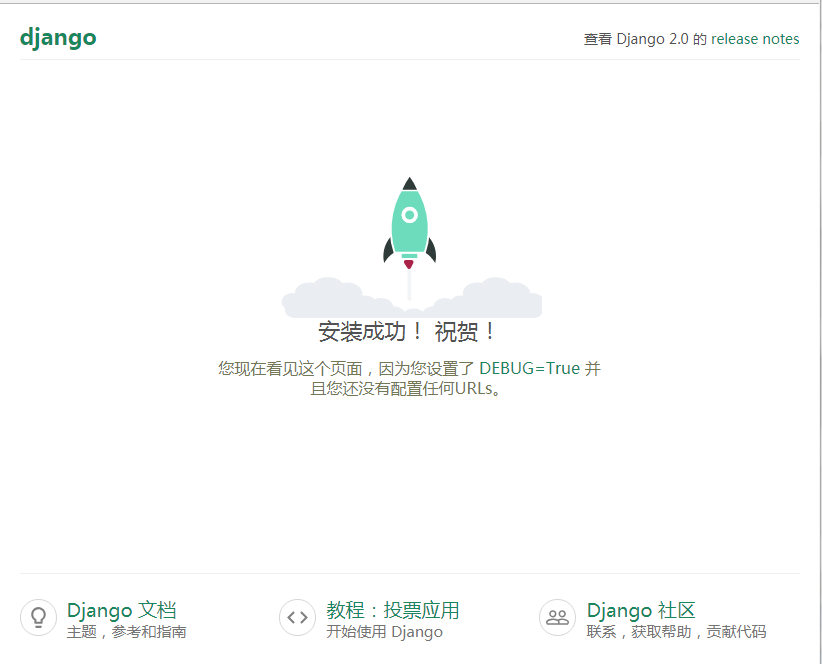Click the django logo heading
Viewport: 822px width, 664px height.
(x=58, y=38)
